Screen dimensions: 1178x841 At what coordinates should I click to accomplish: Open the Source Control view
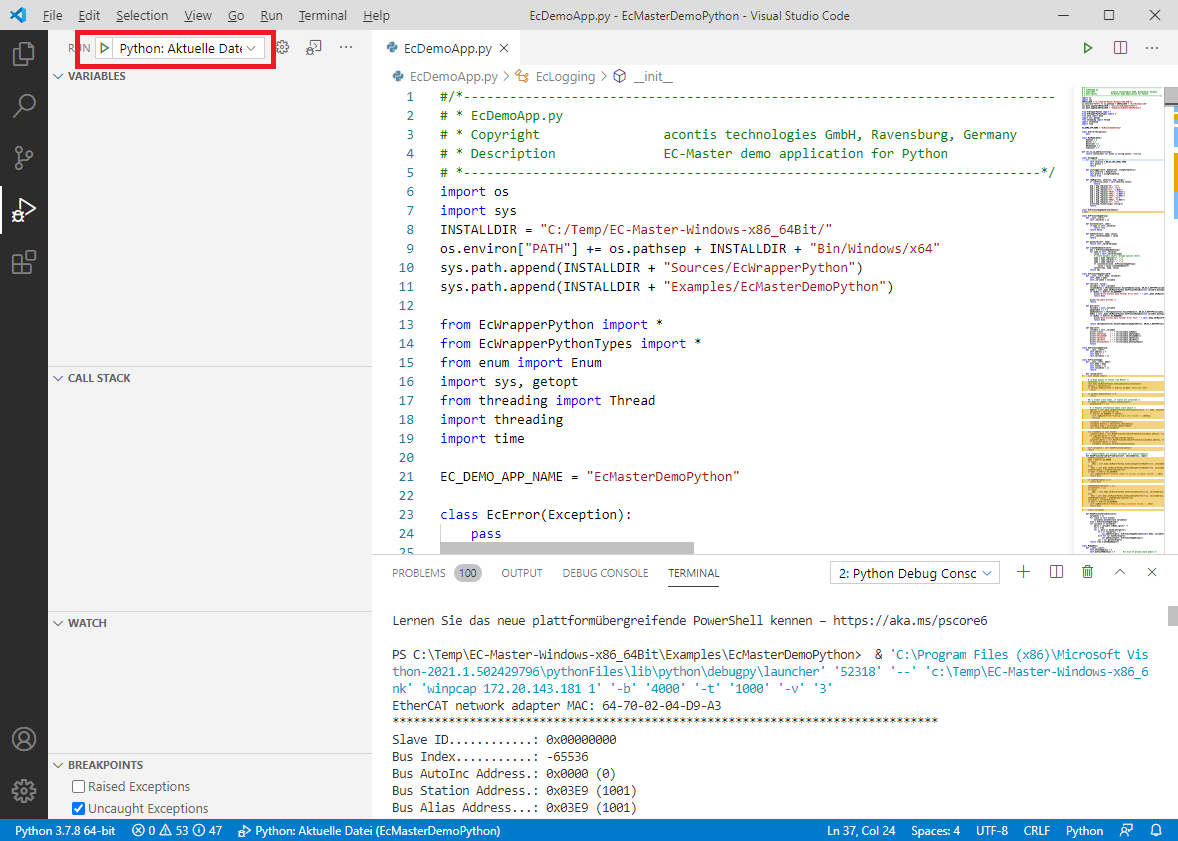pyautogui.click(x=23, y=158)
